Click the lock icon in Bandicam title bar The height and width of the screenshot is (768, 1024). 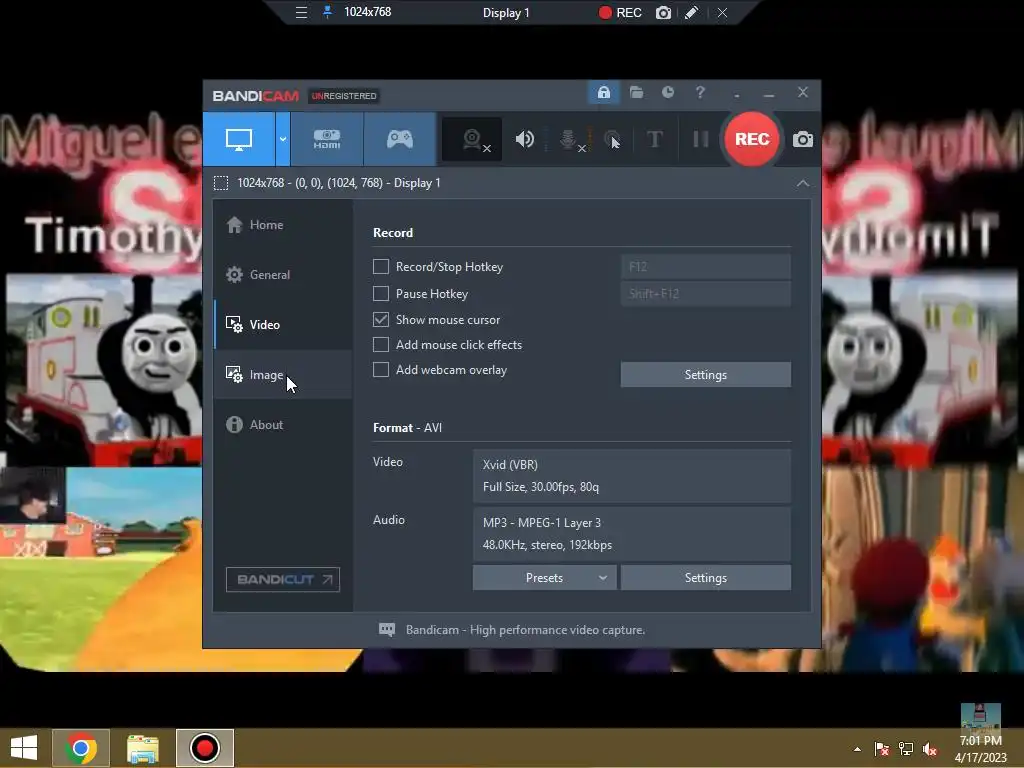[x=603, y=93]
